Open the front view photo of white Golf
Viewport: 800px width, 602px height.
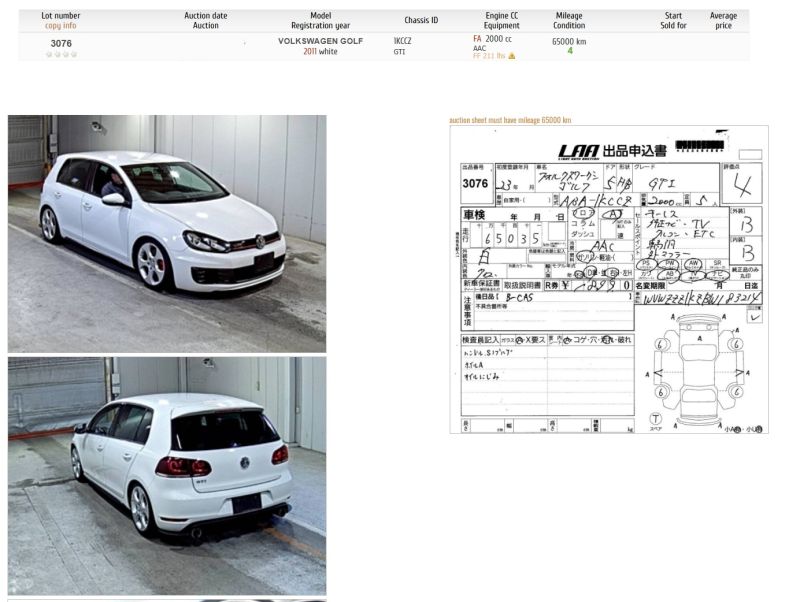point(167,234)
